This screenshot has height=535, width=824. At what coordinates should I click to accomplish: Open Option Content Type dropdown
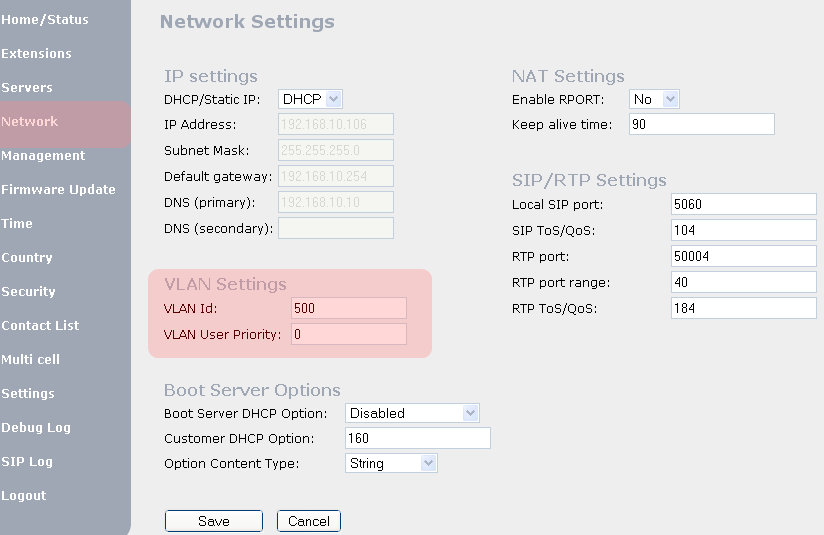pyautogui.click(x=391, y=464)
